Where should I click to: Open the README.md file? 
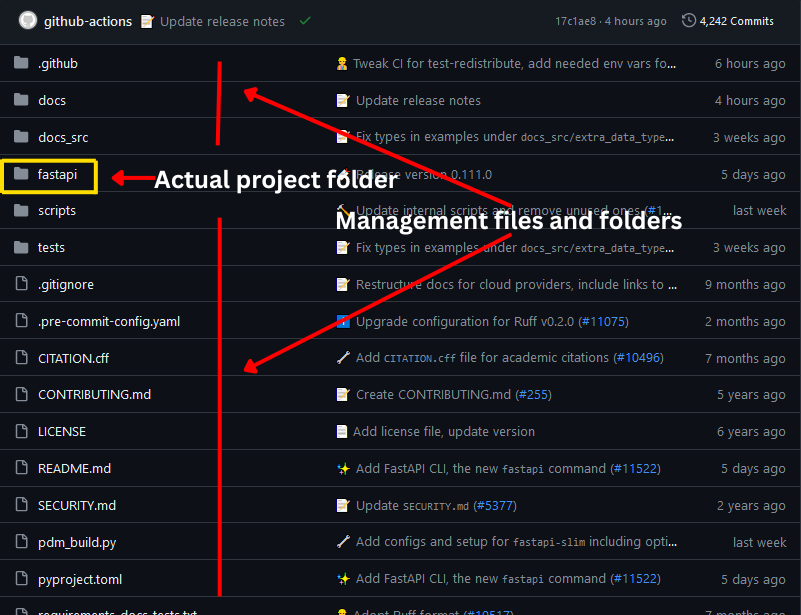[75, 468]
